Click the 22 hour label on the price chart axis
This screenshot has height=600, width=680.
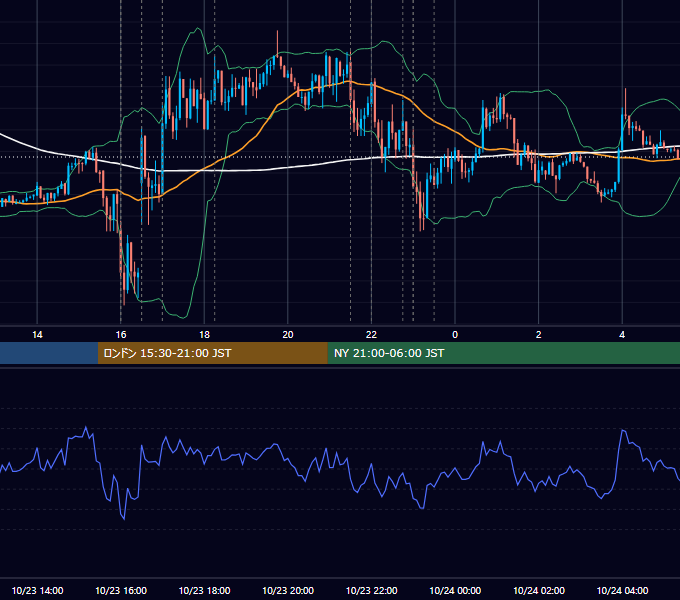pos(371,335)
